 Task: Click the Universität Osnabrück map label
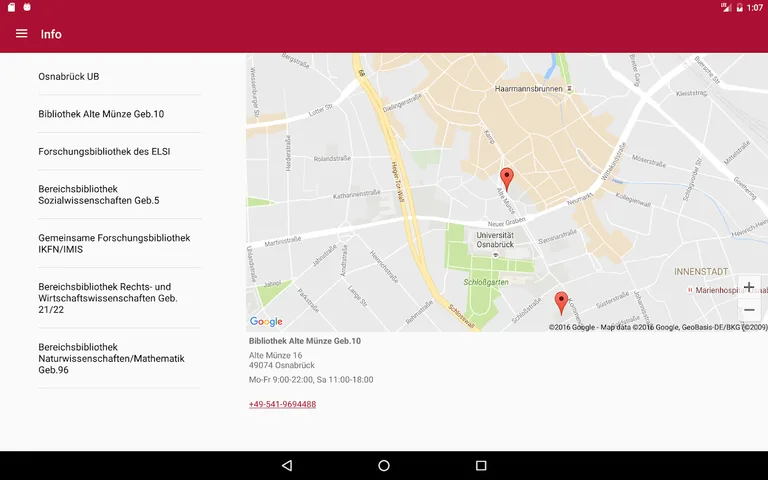[x=495, y=240]
